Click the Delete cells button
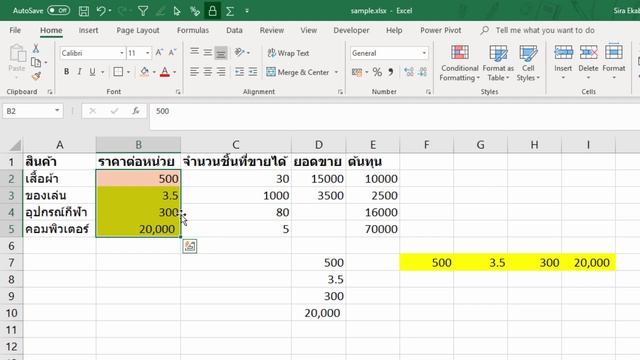640x360 pixels. [x=588, y=62]
